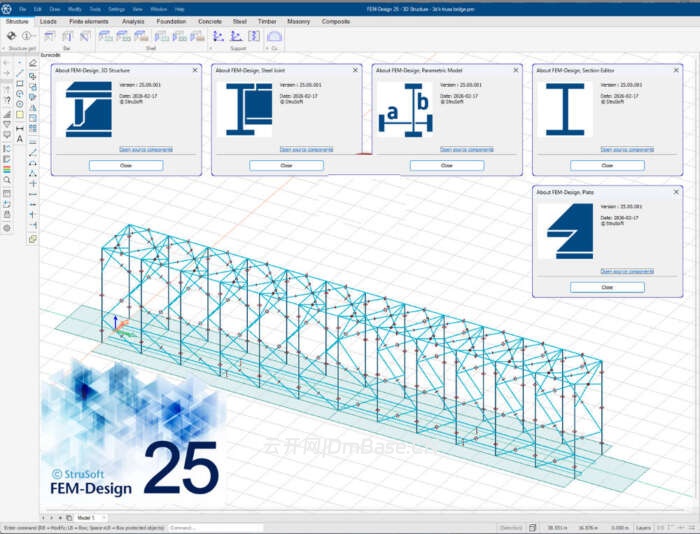Select the third plate tool in Shell group
Viewport: 700px width, 534px height.
(141, 36)
